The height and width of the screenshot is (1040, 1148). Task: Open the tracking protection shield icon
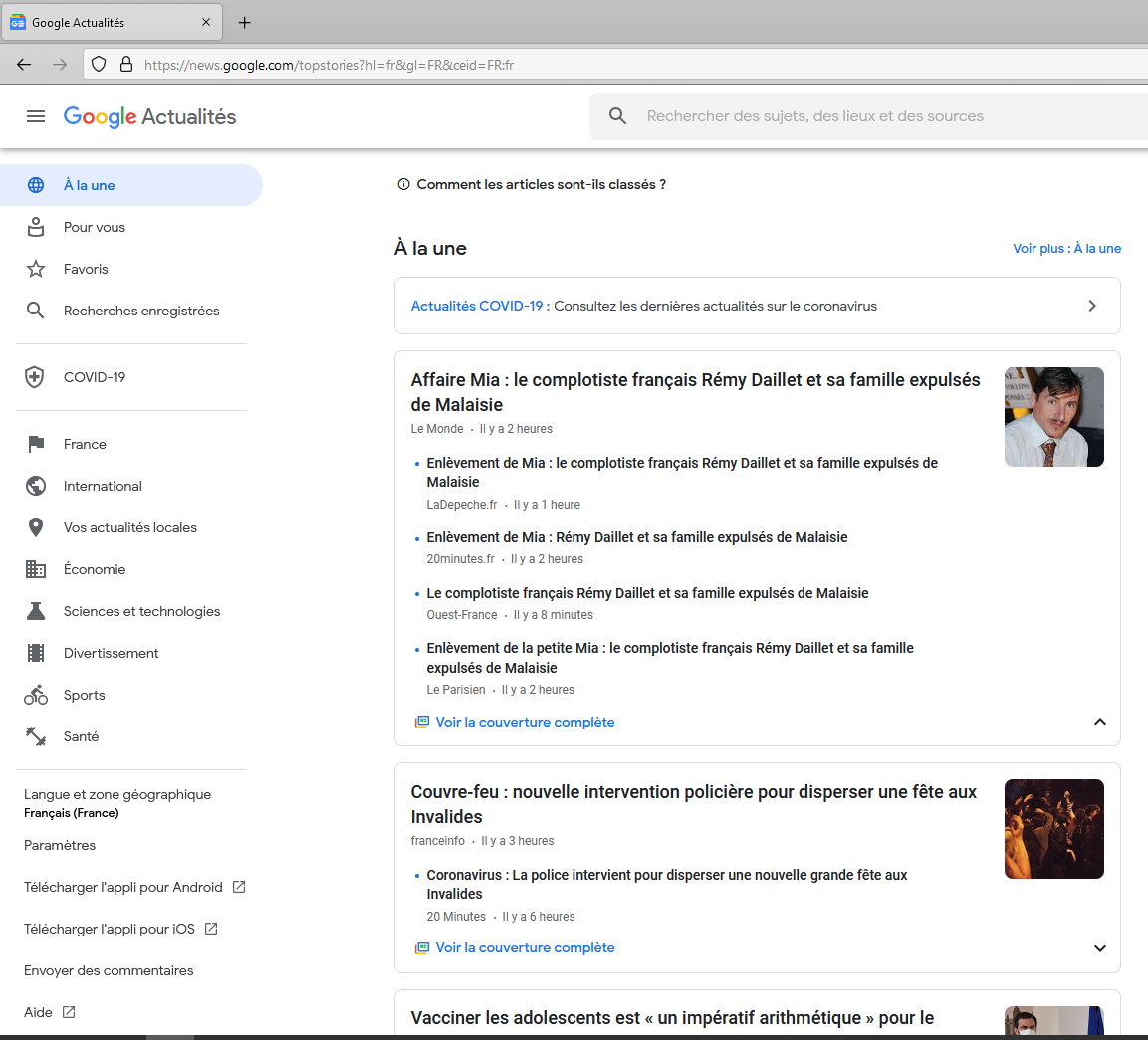pyautogui.click(x=99, y=65)
